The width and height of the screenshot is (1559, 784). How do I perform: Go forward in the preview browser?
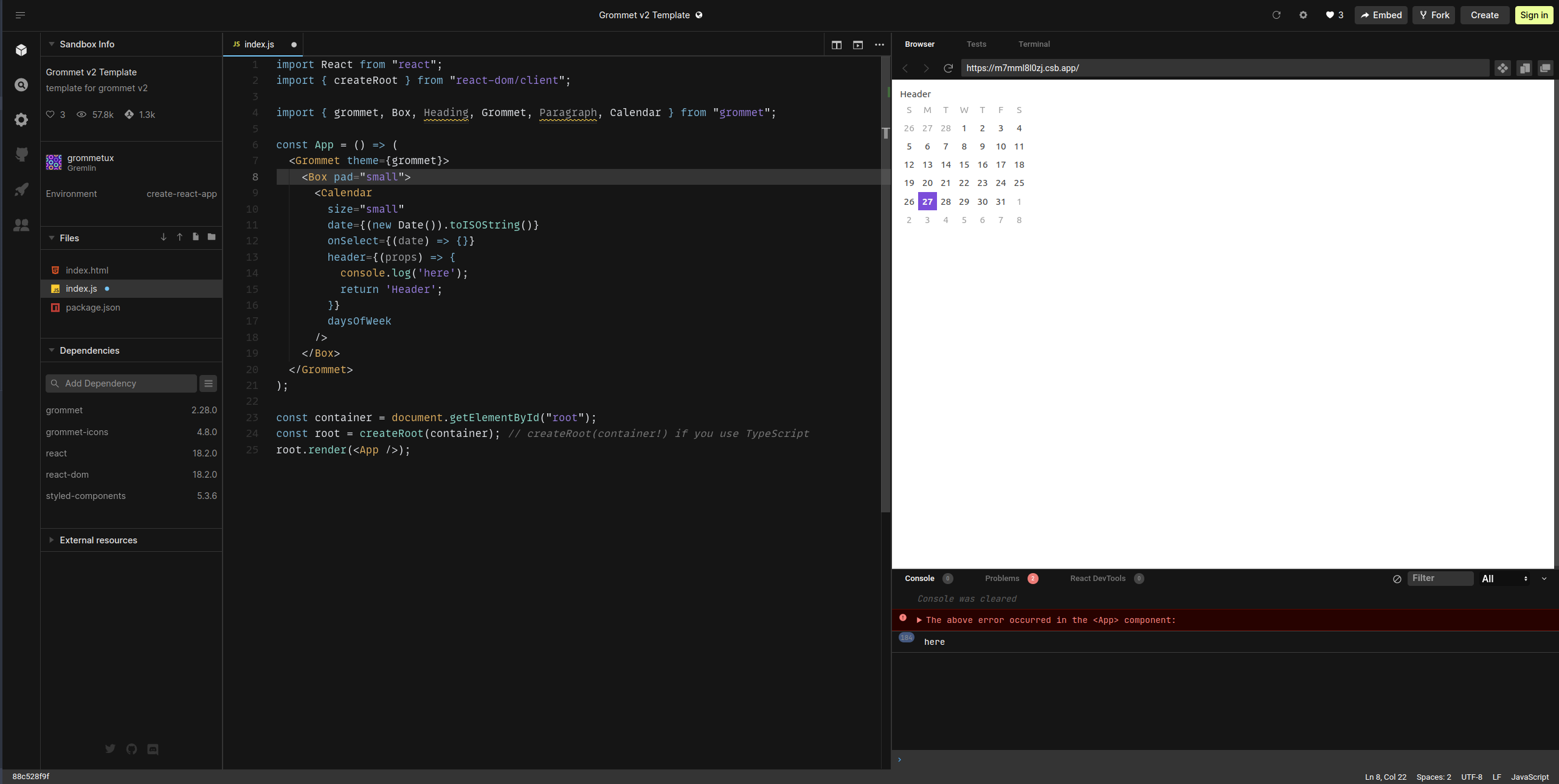(x=926, y=68)
